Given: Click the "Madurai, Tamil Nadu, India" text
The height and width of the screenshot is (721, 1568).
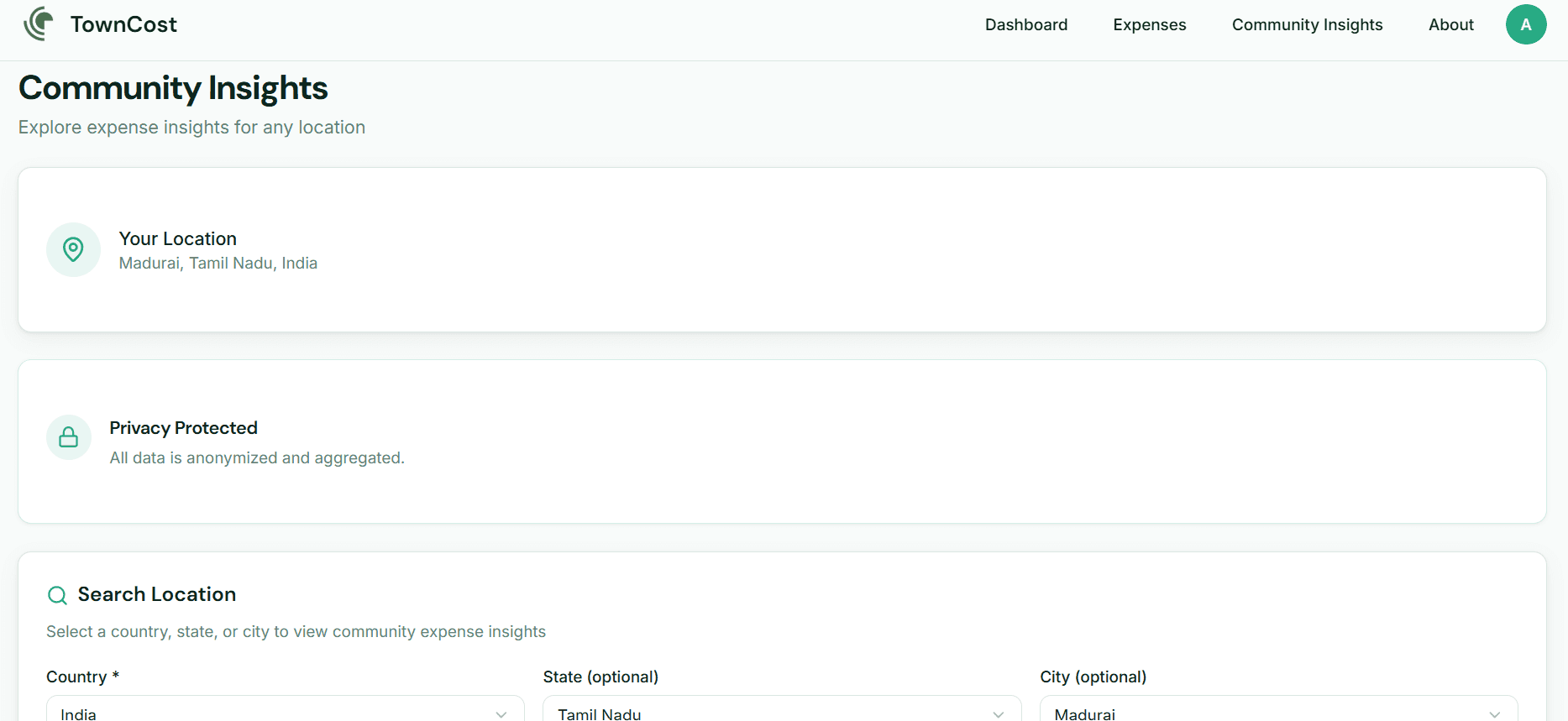Looking at the screenshot, I should click(218, 264).
